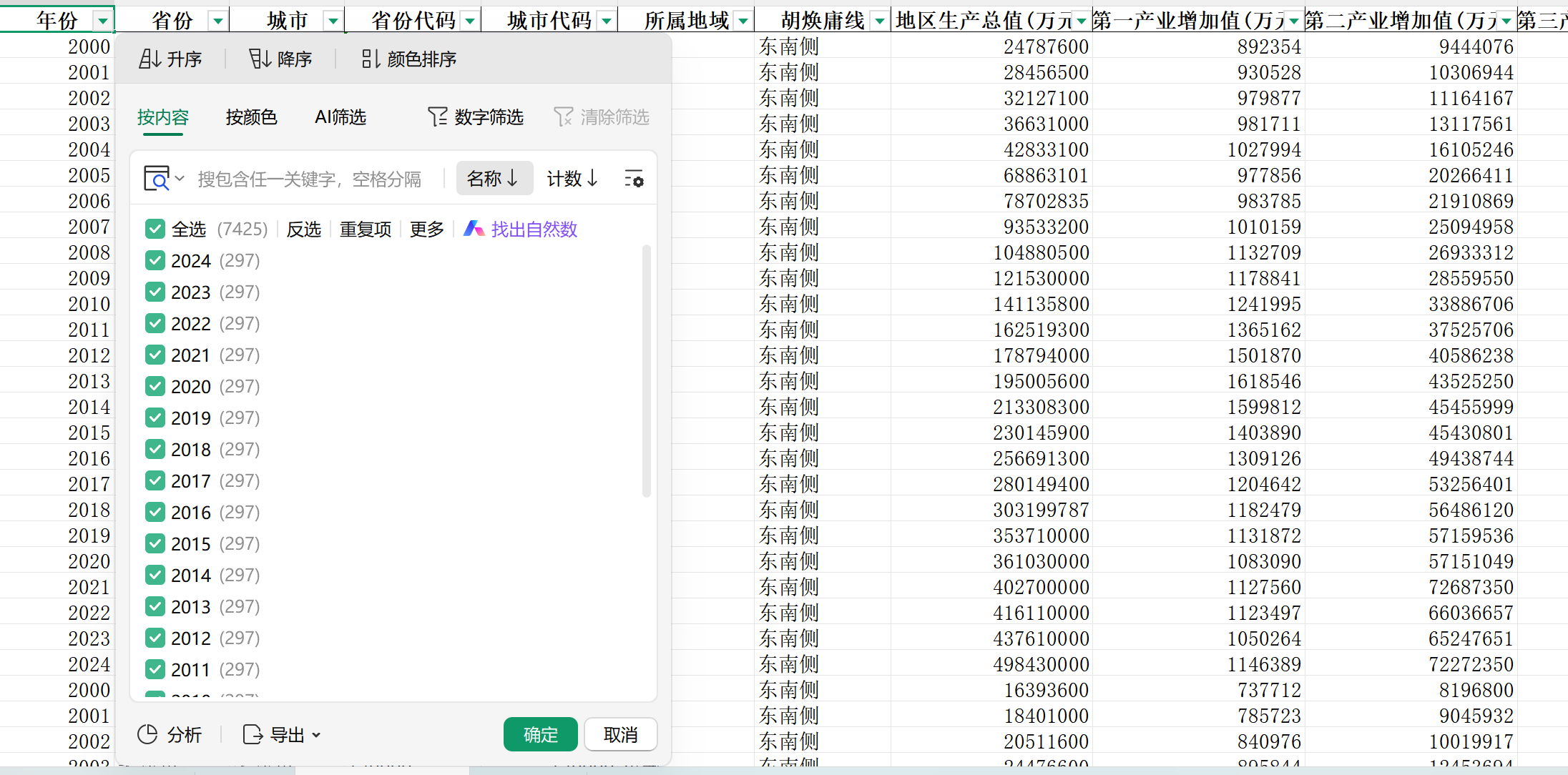Open the 省份 column filter dropdown
Screen dimensions: 1568x775
point(218,21)
